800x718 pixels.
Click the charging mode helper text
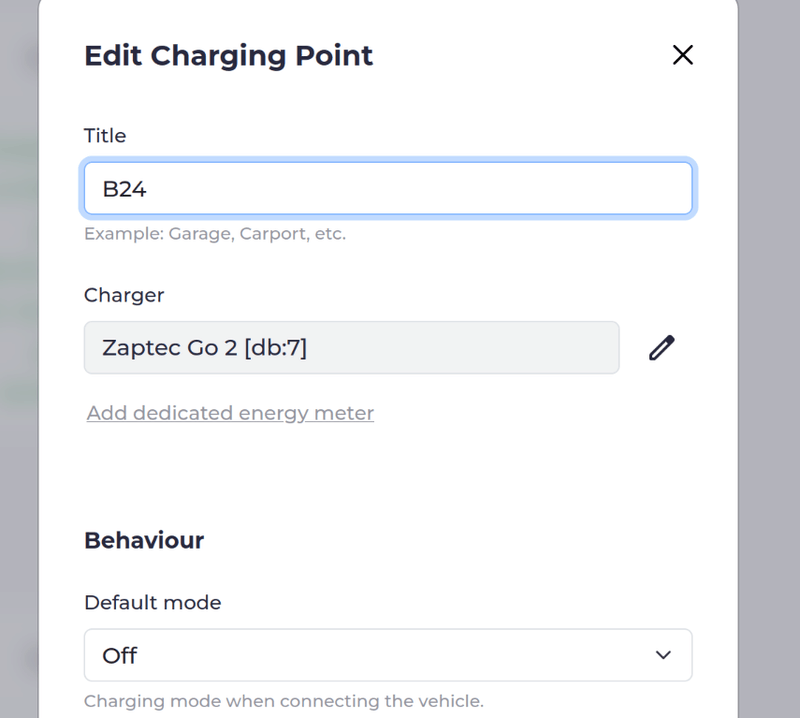(283, 701)
